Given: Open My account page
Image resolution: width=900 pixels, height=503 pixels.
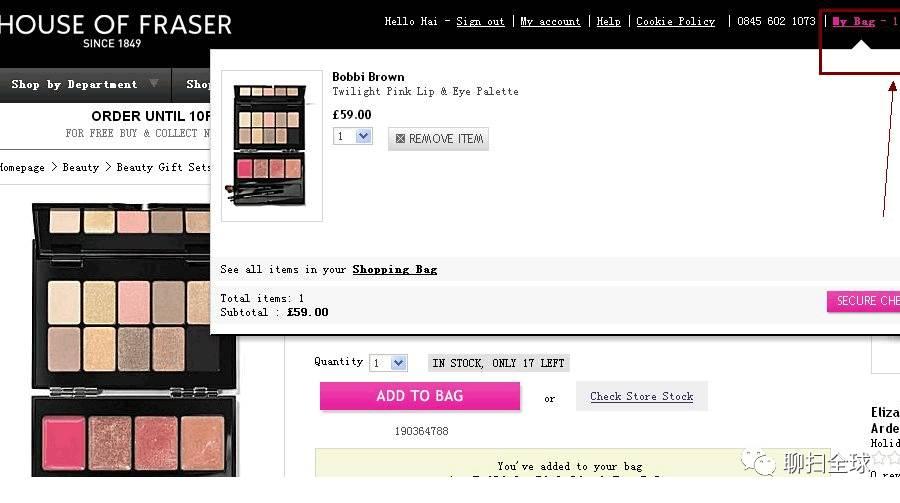Looking at the screenshot, I should (x=550, y=22).
